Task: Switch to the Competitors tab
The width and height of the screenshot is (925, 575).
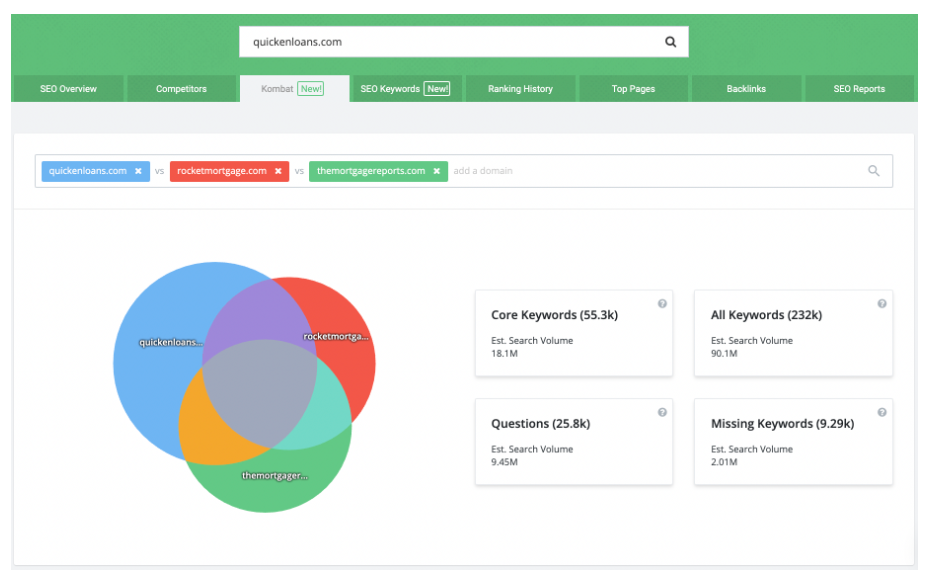Action: pyautogui.click(x=181, y=88)
